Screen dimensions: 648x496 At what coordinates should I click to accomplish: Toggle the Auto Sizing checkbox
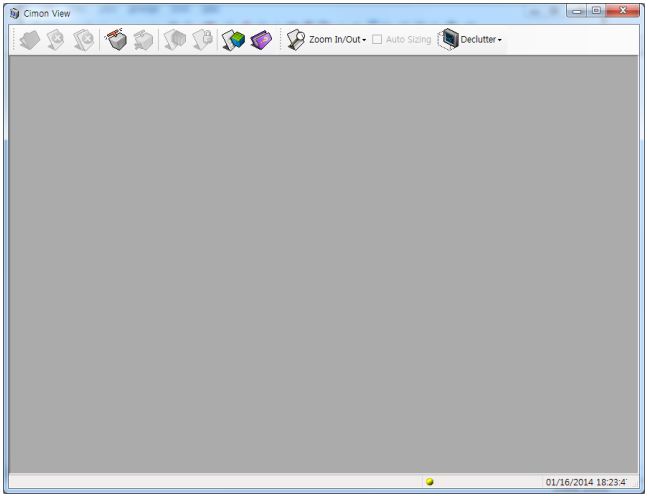(378, 40)
